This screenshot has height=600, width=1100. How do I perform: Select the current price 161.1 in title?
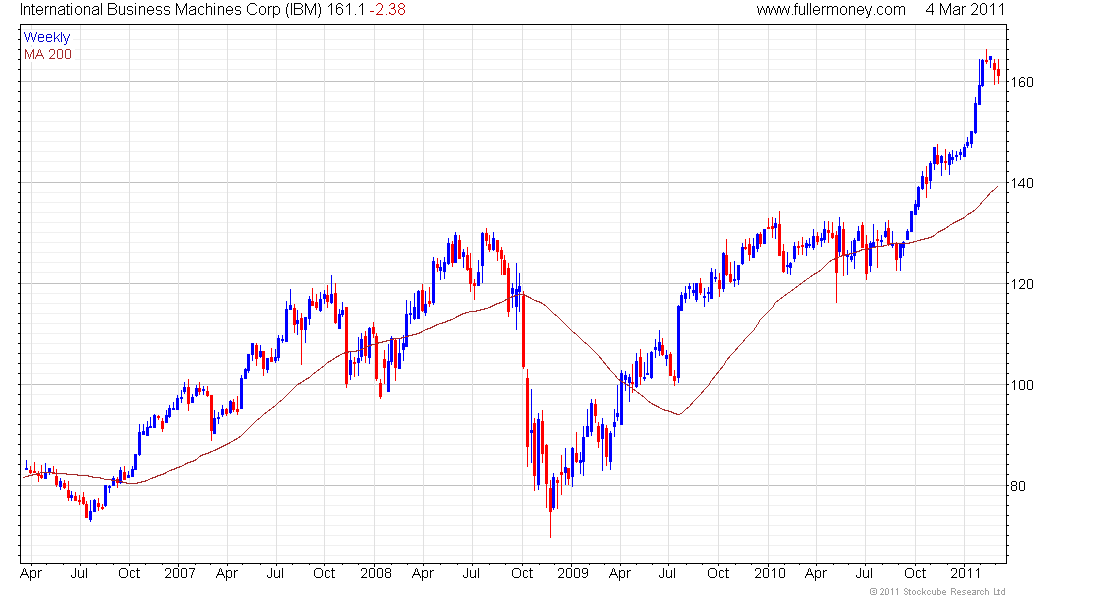click(x=346, y=10)
